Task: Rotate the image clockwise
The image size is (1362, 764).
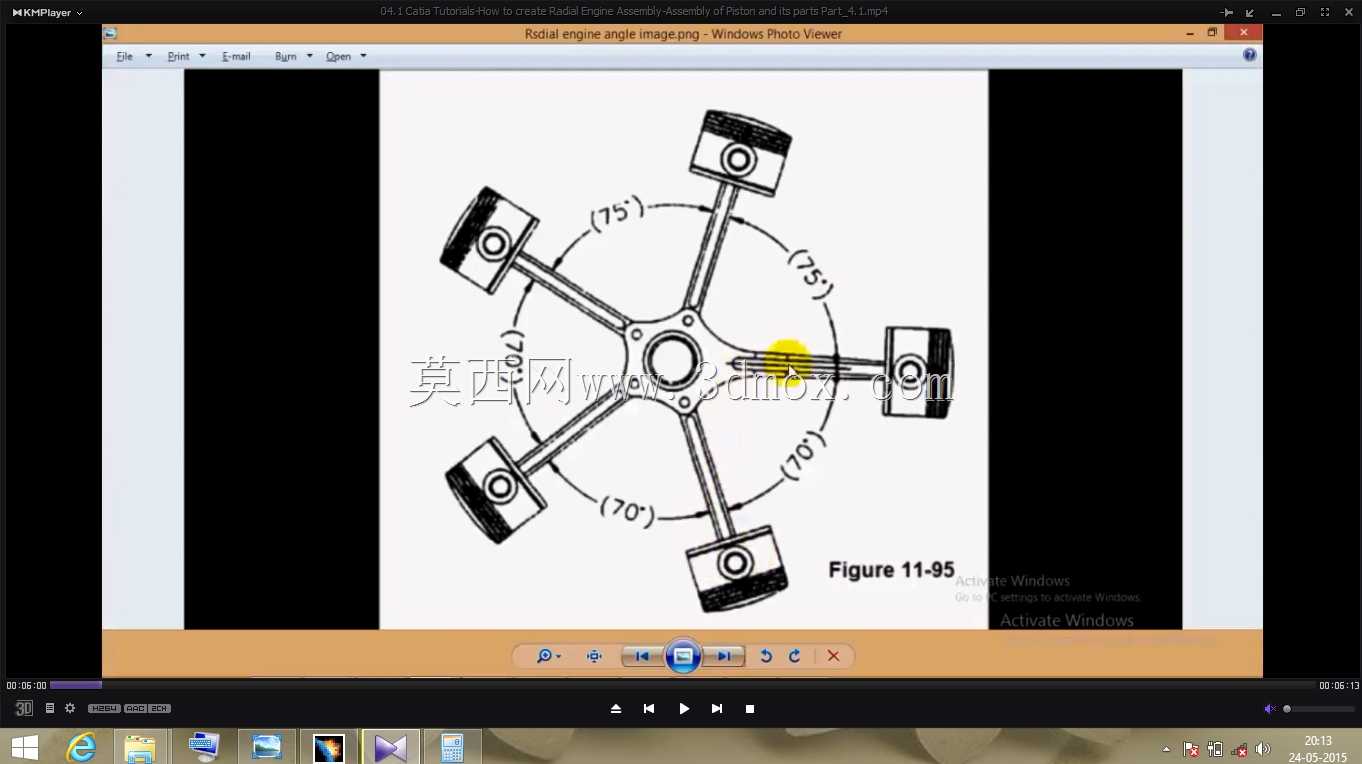Action: [x=795, y=656]
